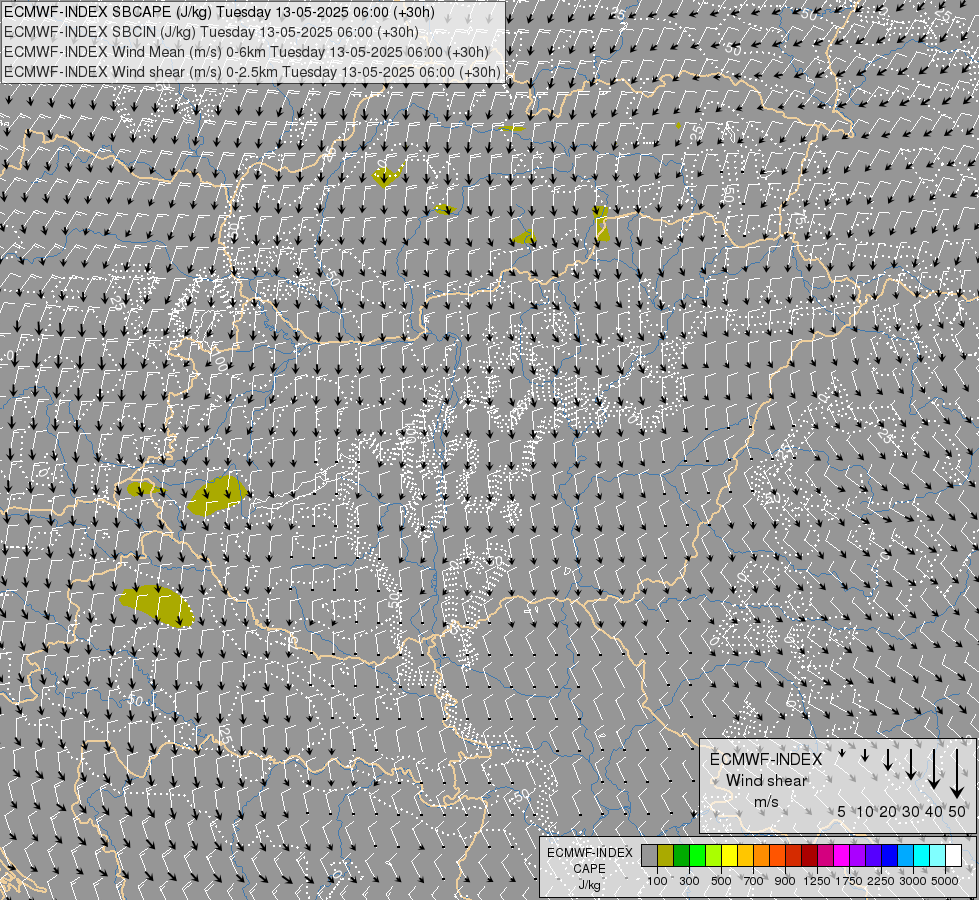
Task: Click the SBCAPE title line in header
Action: (219, 12)
